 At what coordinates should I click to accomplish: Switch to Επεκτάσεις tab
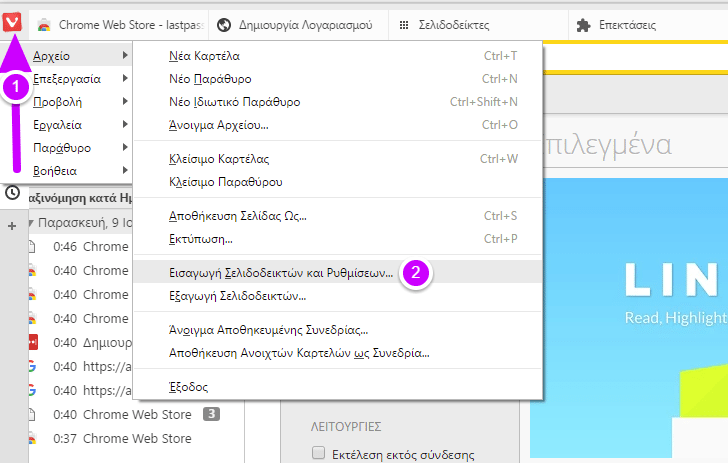(648, 25)
